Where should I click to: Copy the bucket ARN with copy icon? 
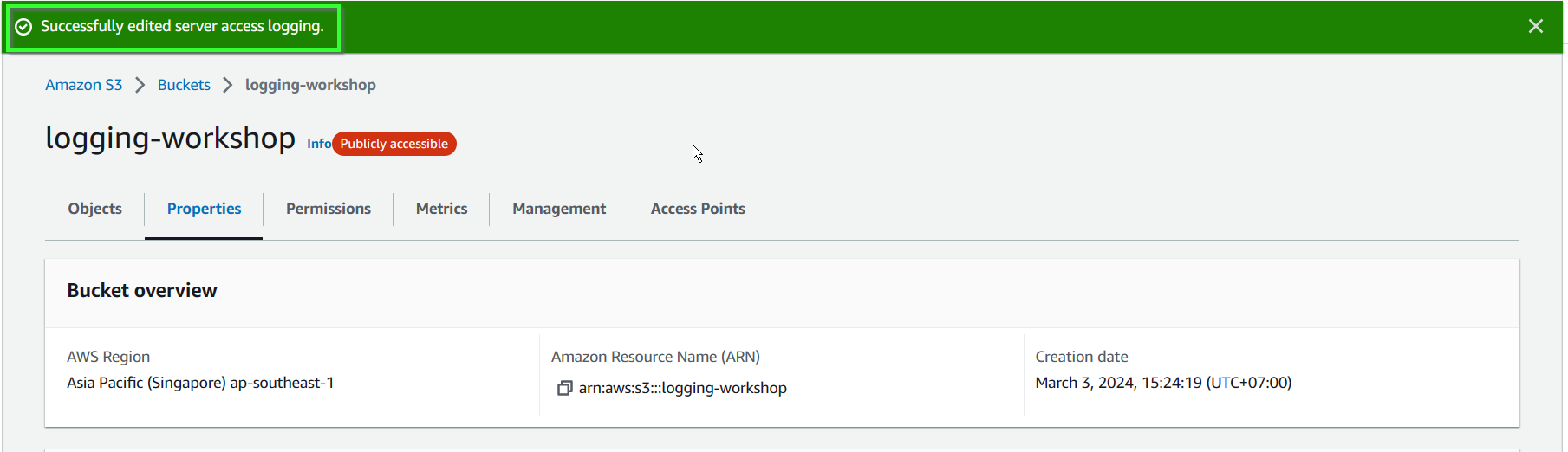(564, 388)
